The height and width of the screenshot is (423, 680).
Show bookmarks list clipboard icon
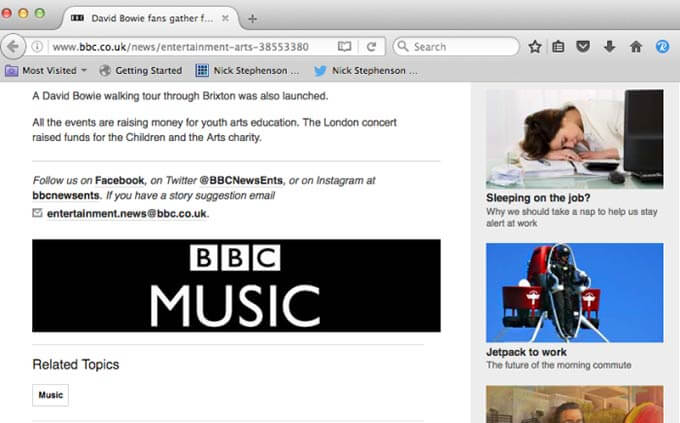[558, 46]
